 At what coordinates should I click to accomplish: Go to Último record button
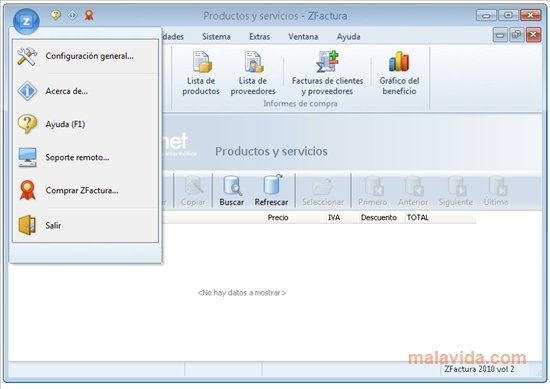click(x=496, y=190)
